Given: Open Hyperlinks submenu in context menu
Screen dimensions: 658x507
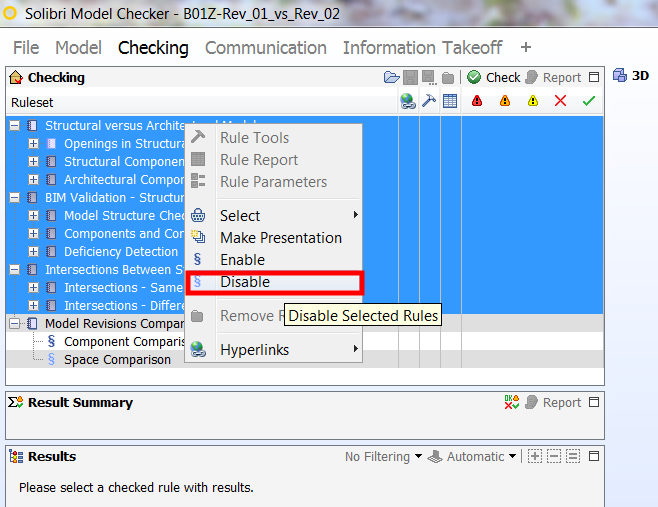Looking at the screenshot, I should (274, 350).
